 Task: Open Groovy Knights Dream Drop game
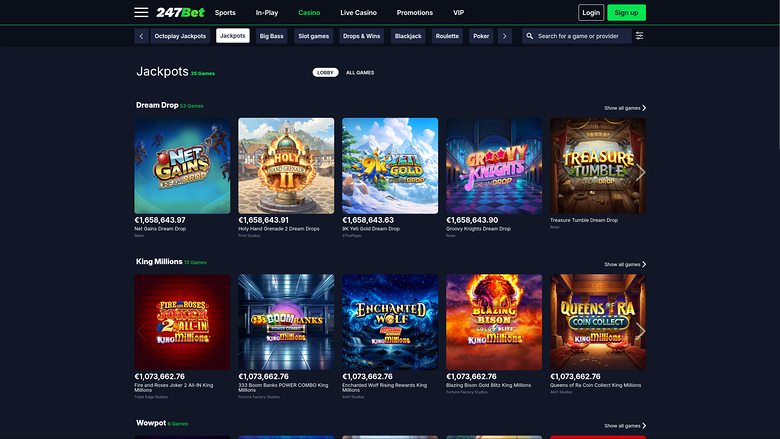(494, 166)
